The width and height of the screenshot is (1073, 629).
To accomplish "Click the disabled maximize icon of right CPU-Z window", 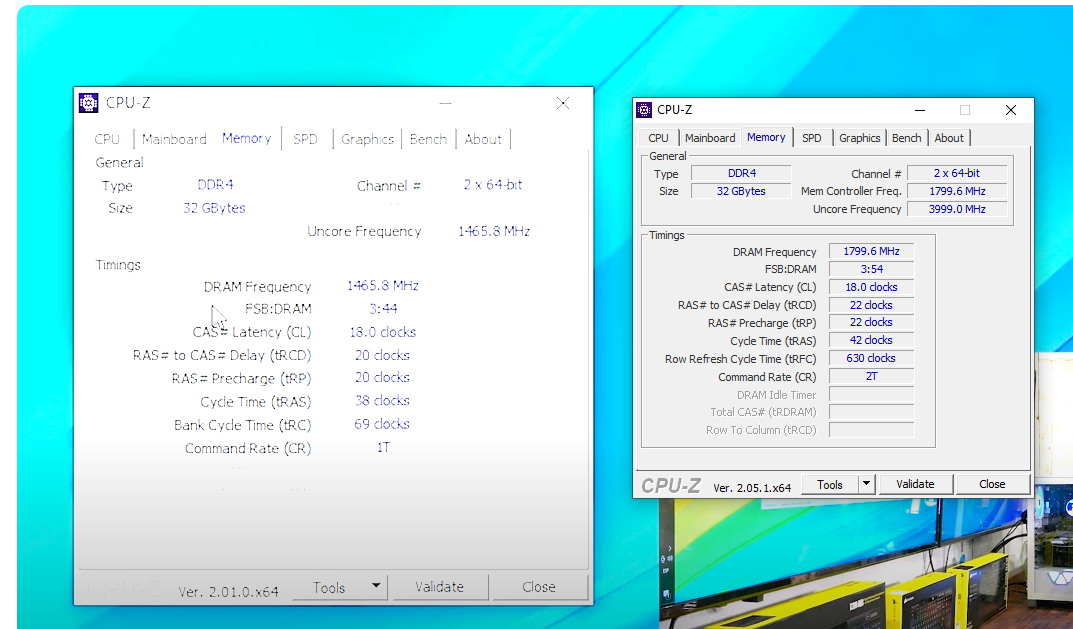I will 965,110.
